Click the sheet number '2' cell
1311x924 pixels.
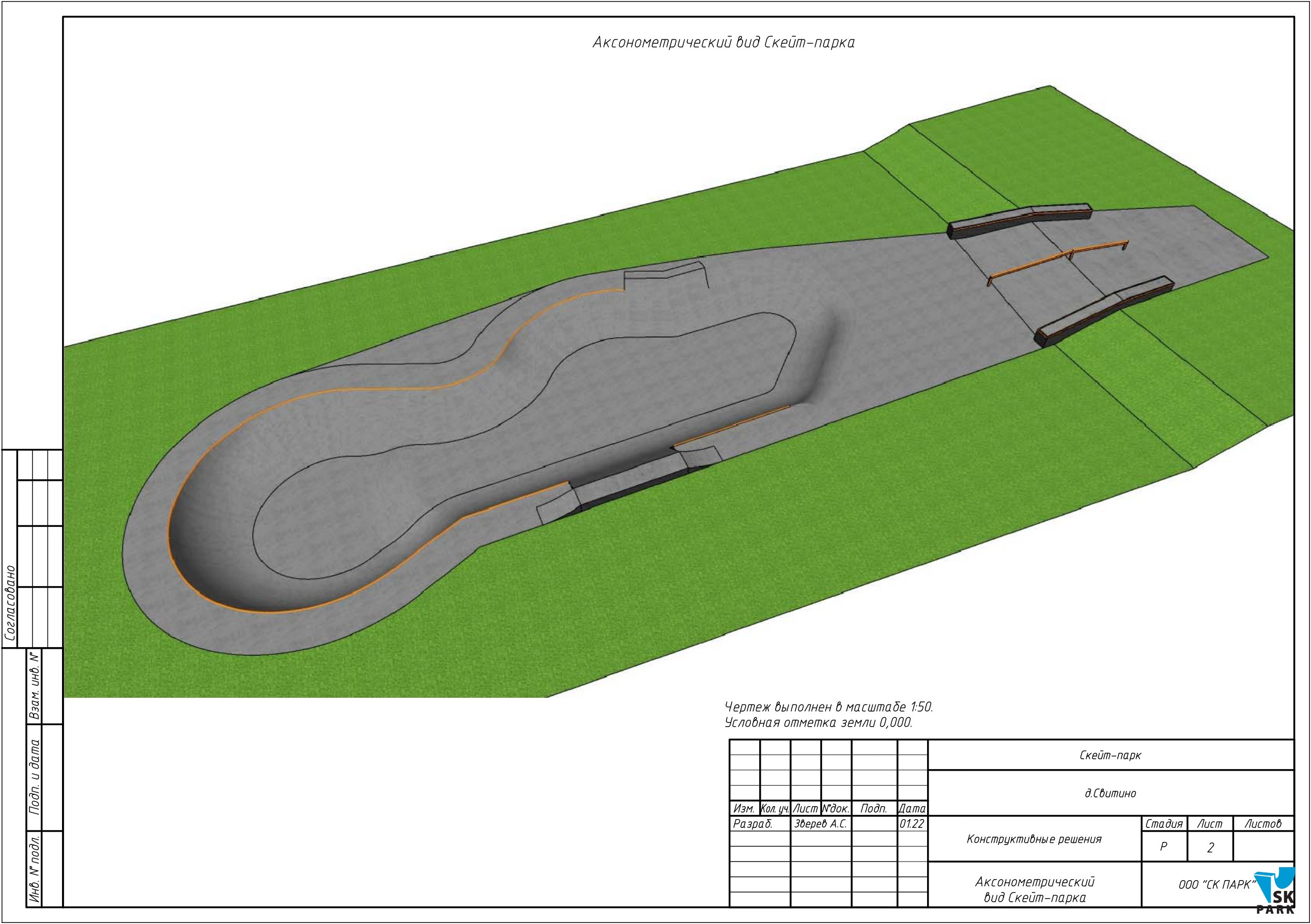tap(1210, 848)
